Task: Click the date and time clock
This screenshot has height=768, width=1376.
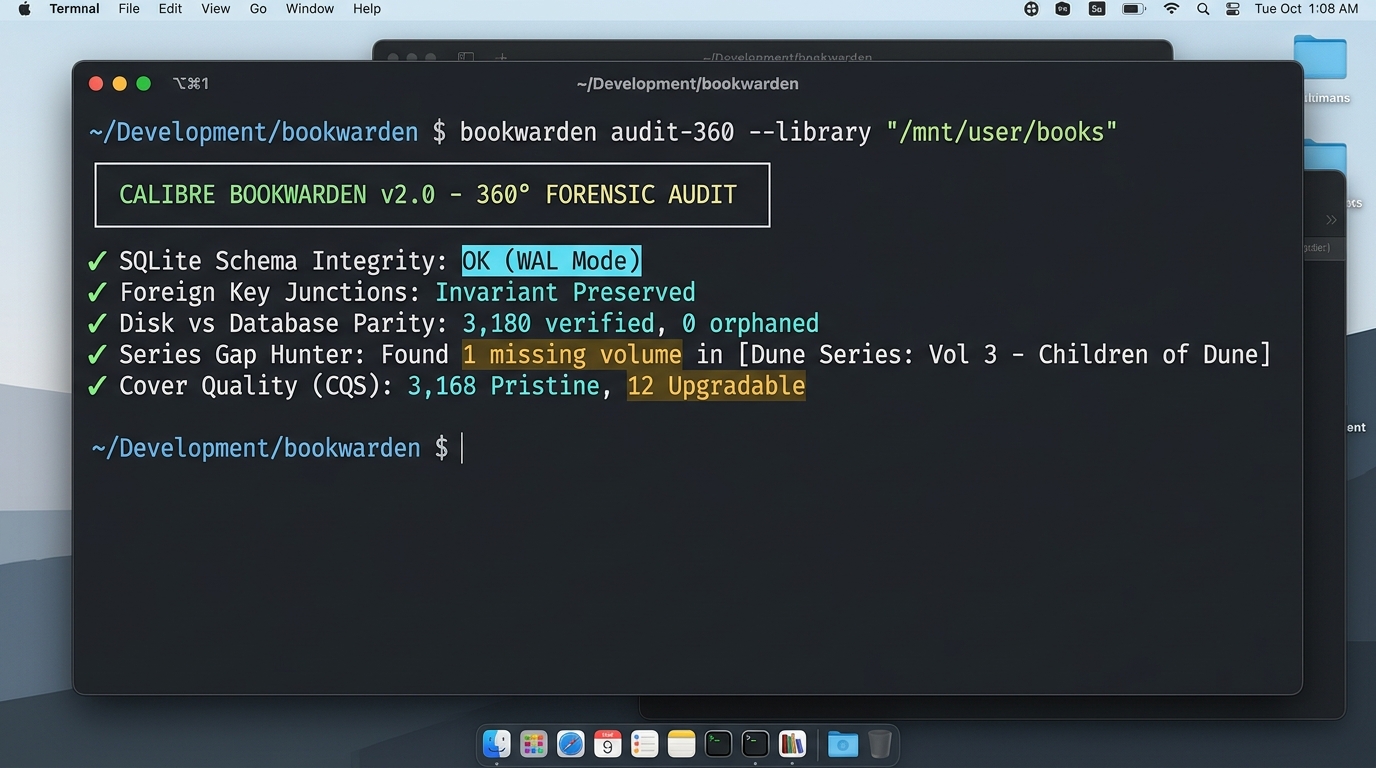Action: click(x=1306, y=9)
